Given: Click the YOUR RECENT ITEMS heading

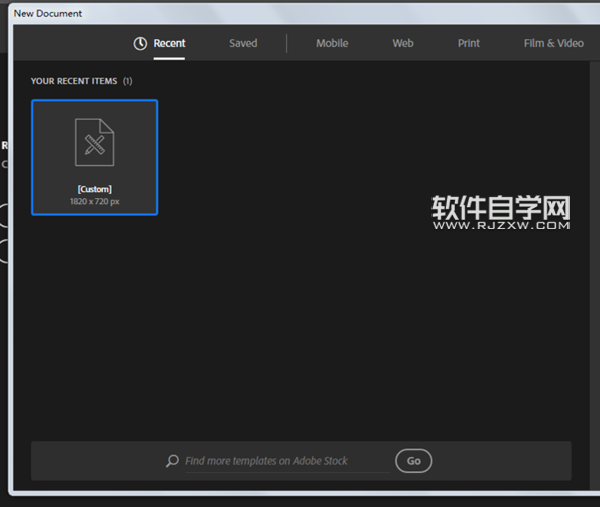Looking at the screenshot, I should (74, 81).
